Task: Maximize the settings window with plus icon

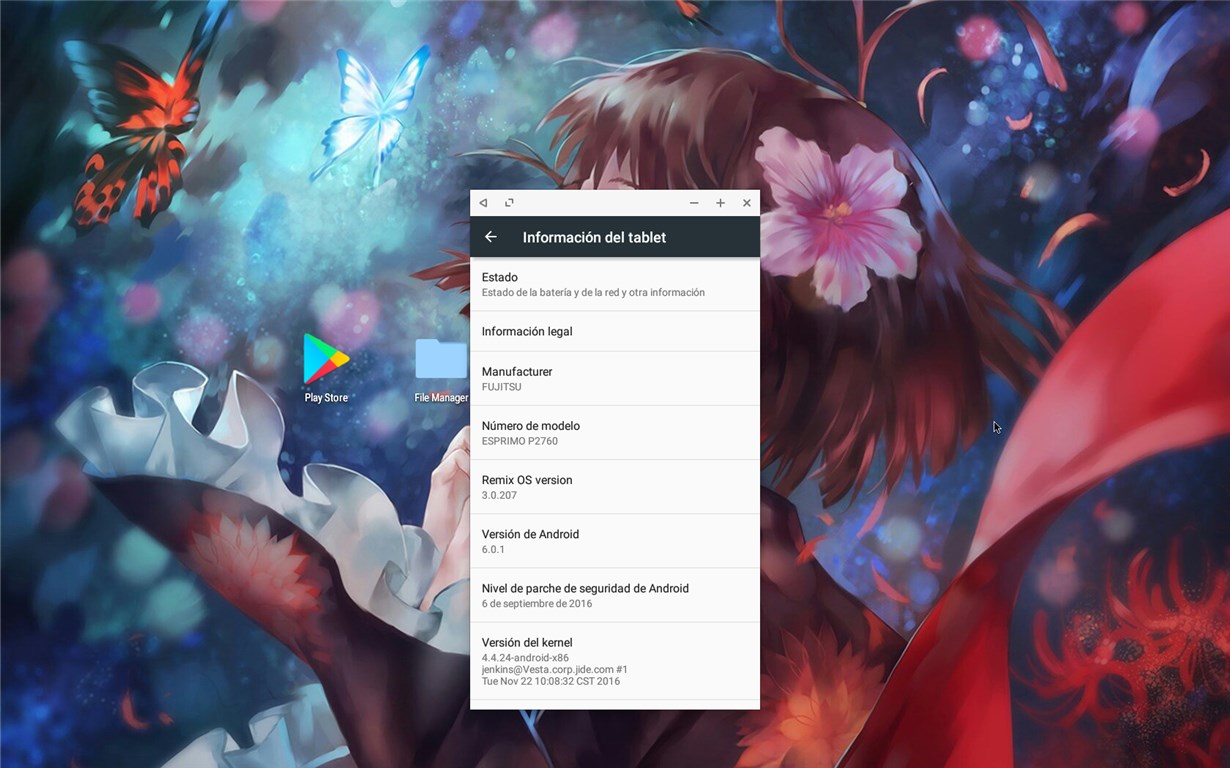Action: click(720, 203)
